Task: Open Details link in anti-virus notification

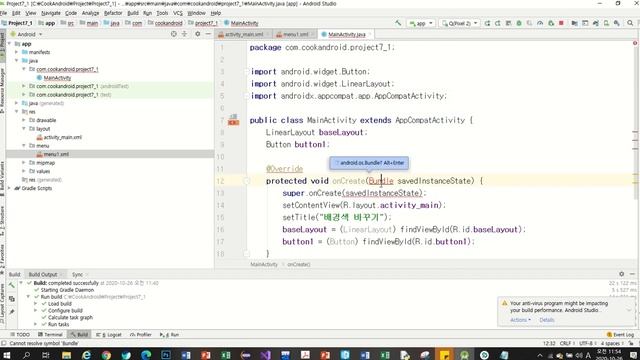Action: click(x=547, y=320)
